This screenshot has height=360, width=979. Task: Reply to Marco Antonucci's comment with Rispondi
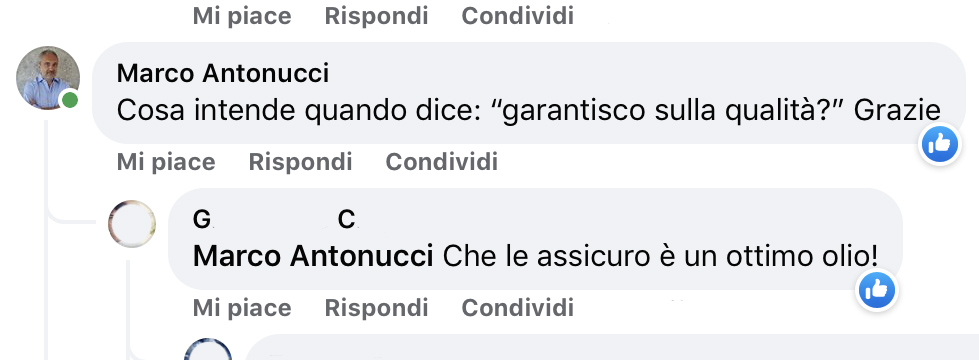(300, 162)
